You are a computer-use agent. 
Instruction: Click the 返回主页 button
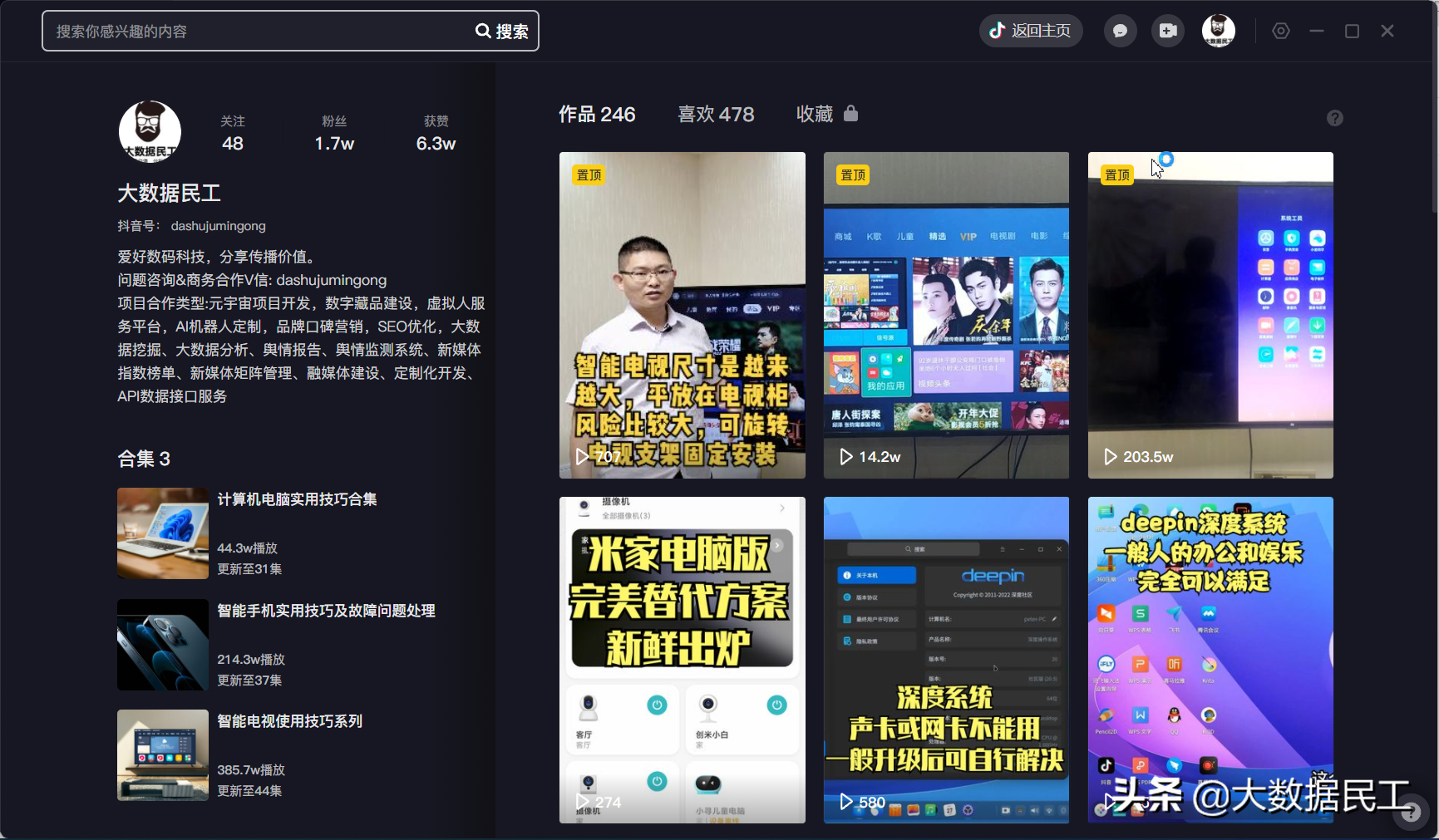(x=1031, y=30)
